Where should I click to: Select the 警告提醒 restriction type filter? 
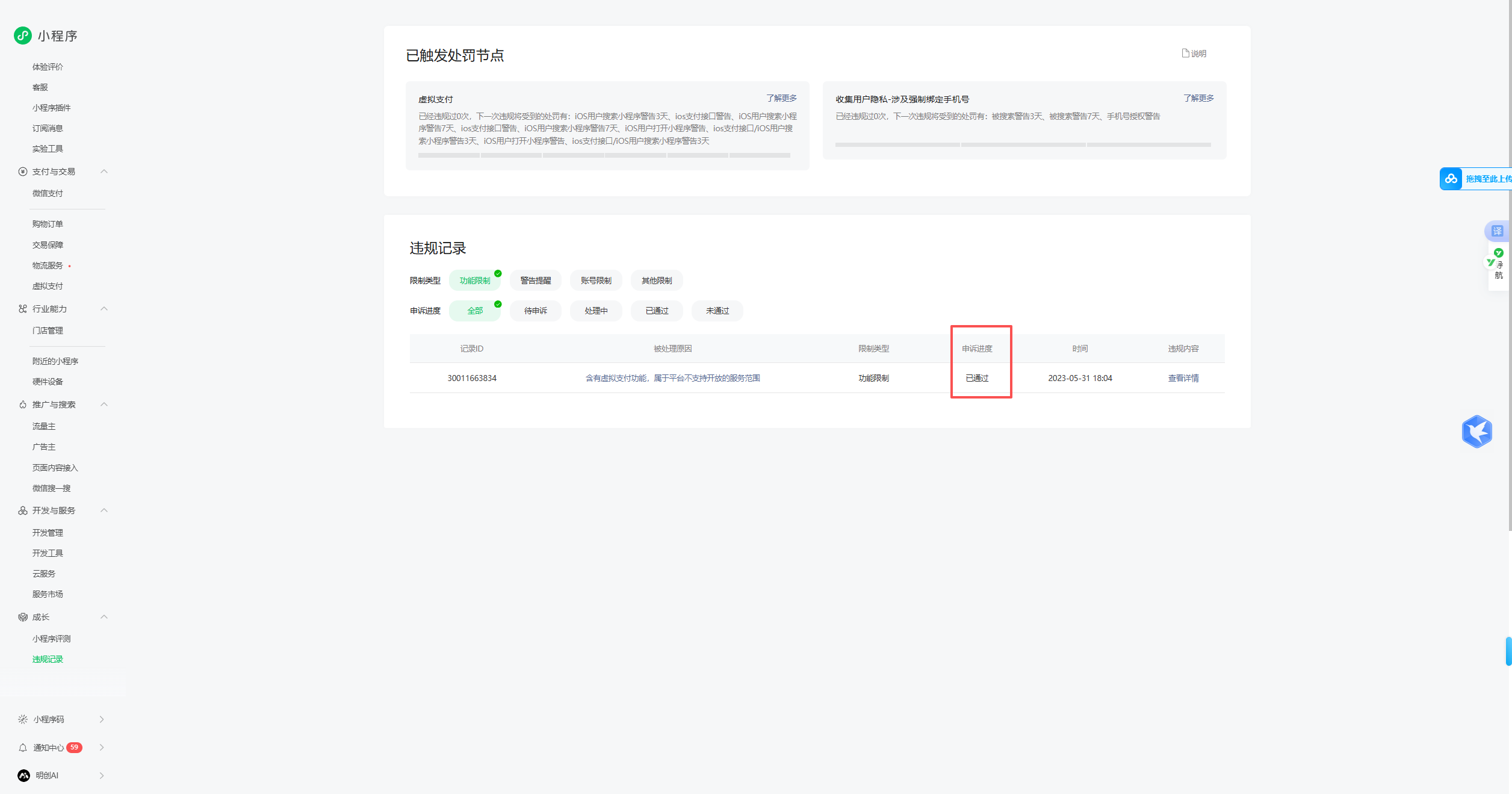click(535, 281)
